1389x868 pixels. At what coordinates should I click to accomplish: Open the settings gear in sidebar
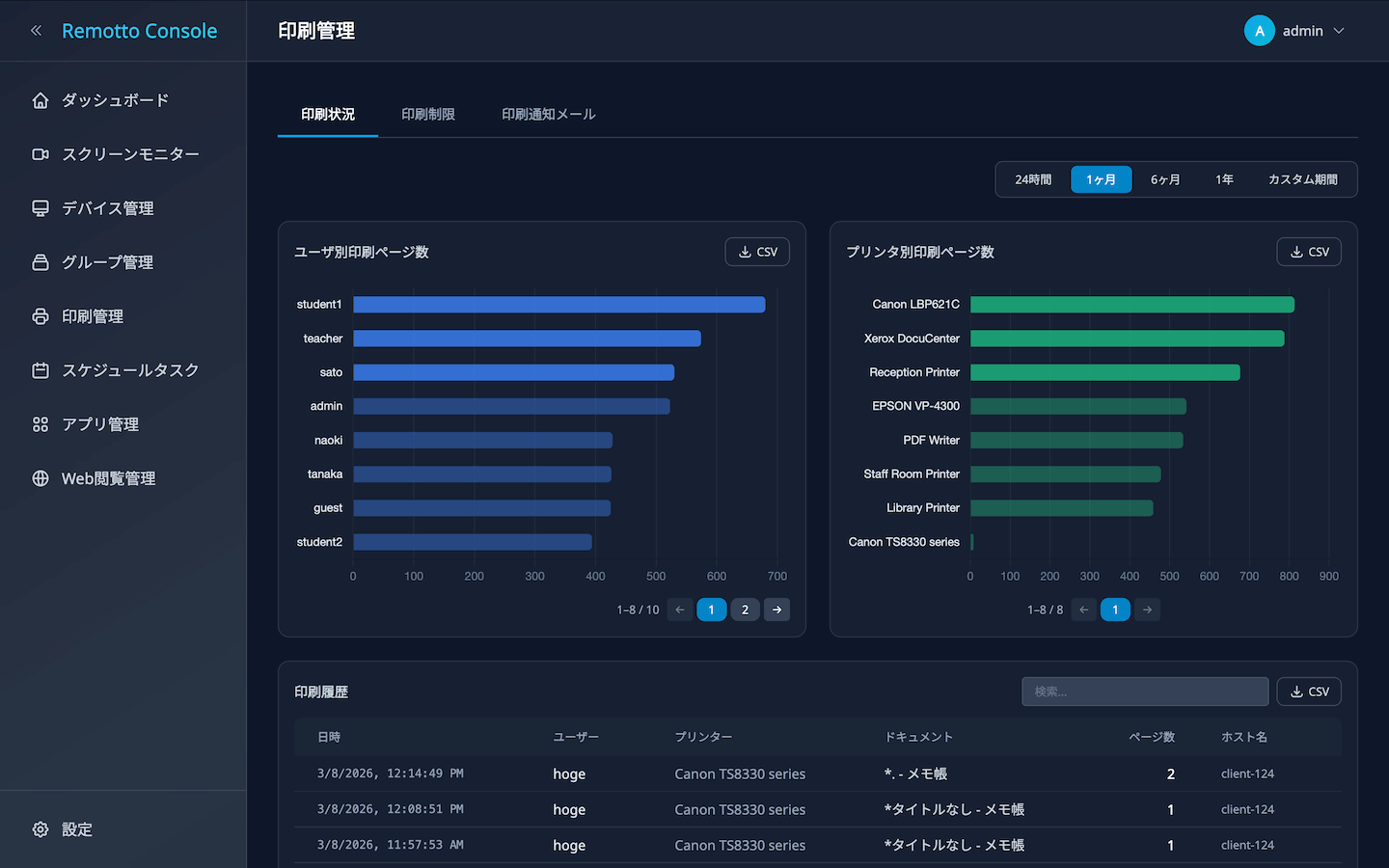coord(41,829)
